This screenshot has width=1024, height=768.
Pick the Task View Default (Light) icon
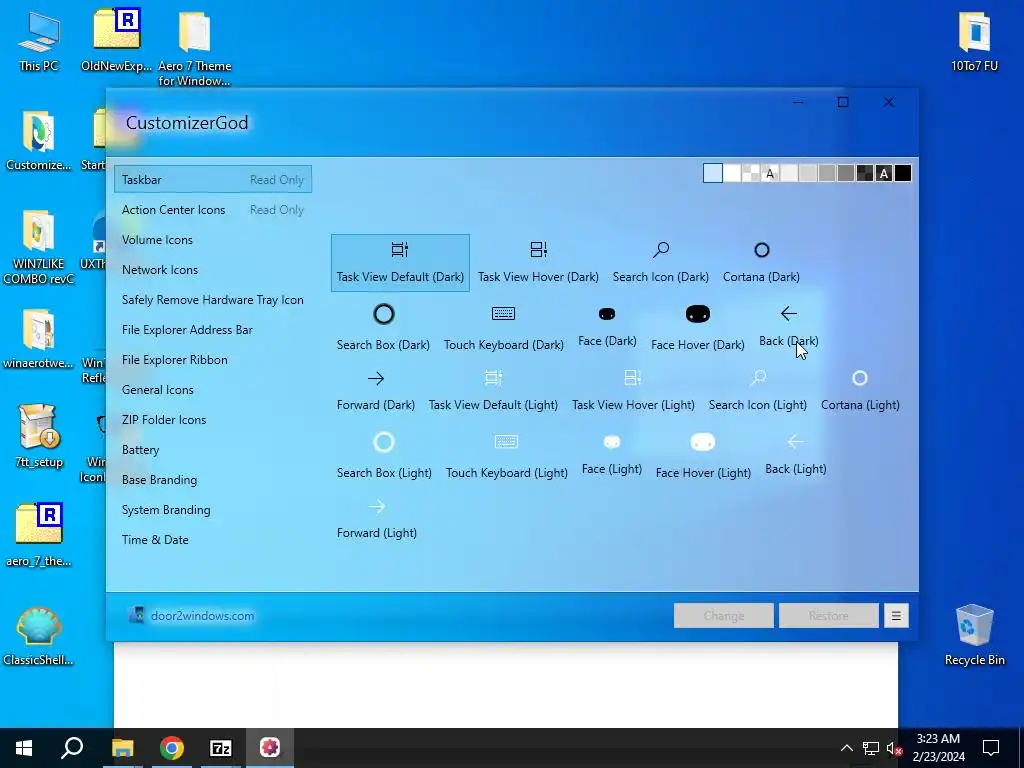493,391
